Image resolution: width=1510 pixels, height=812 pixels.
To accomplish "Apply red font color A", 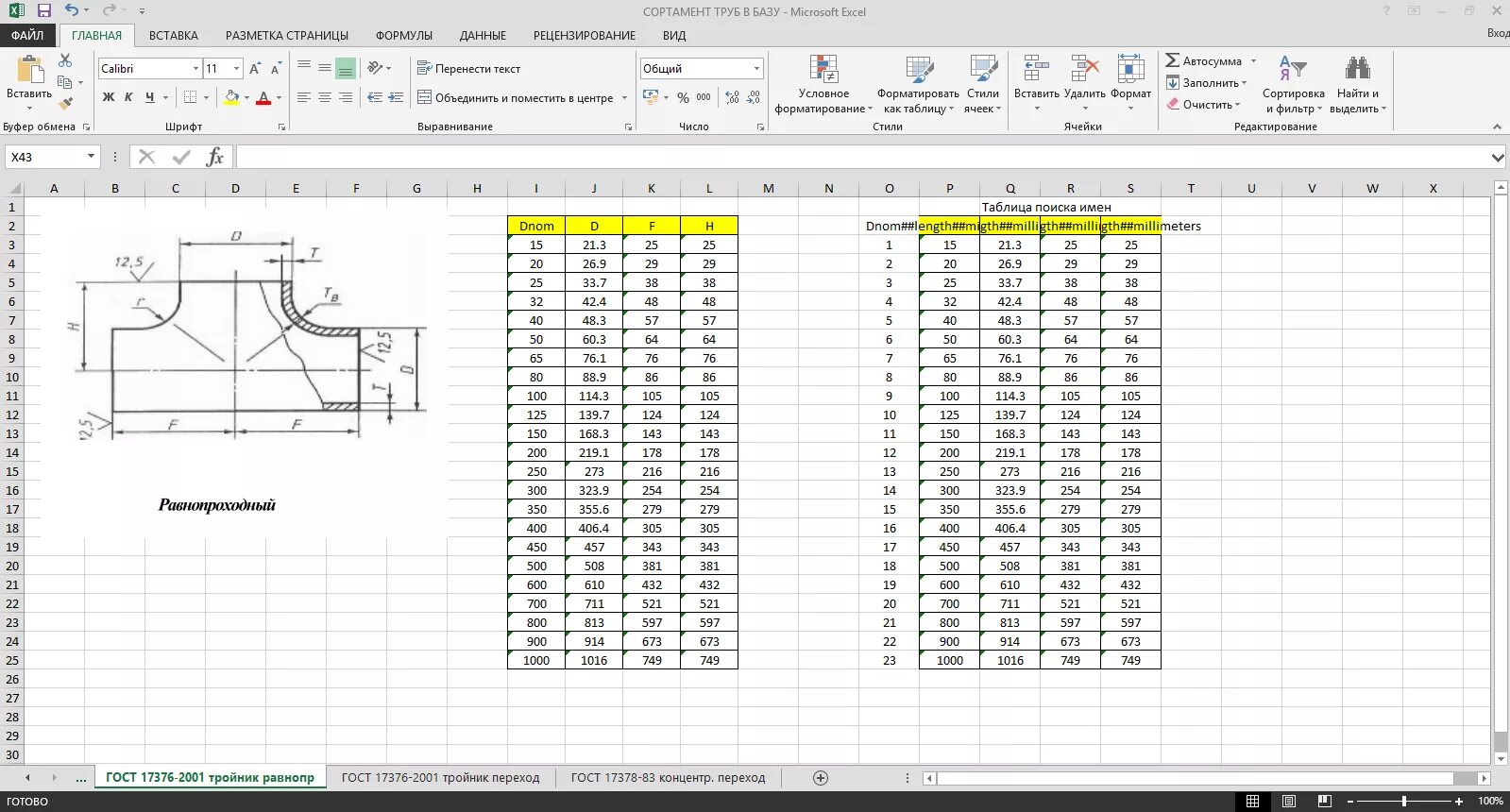I will pos(263,97).
